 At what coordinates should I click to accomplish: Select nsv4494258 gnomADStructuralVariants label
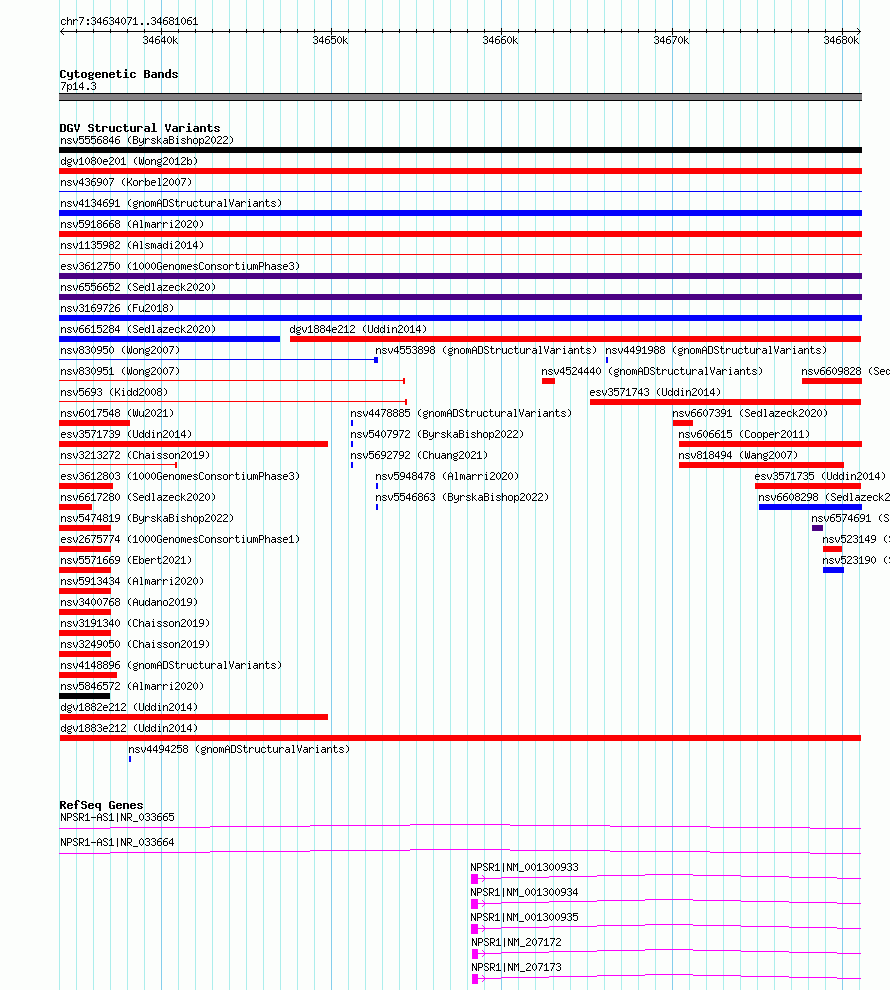coord(239,749)
